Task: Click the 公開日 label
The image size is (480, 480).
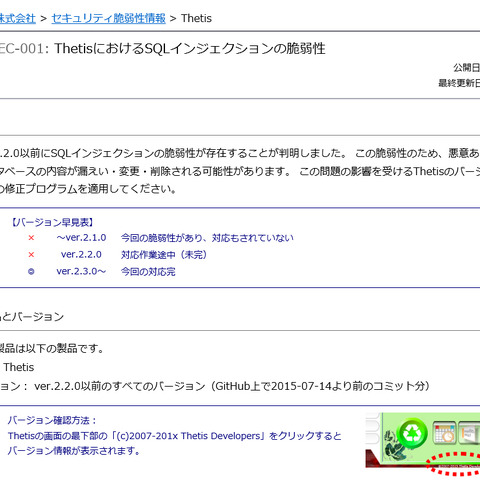Action: click(x=467, y=68)
